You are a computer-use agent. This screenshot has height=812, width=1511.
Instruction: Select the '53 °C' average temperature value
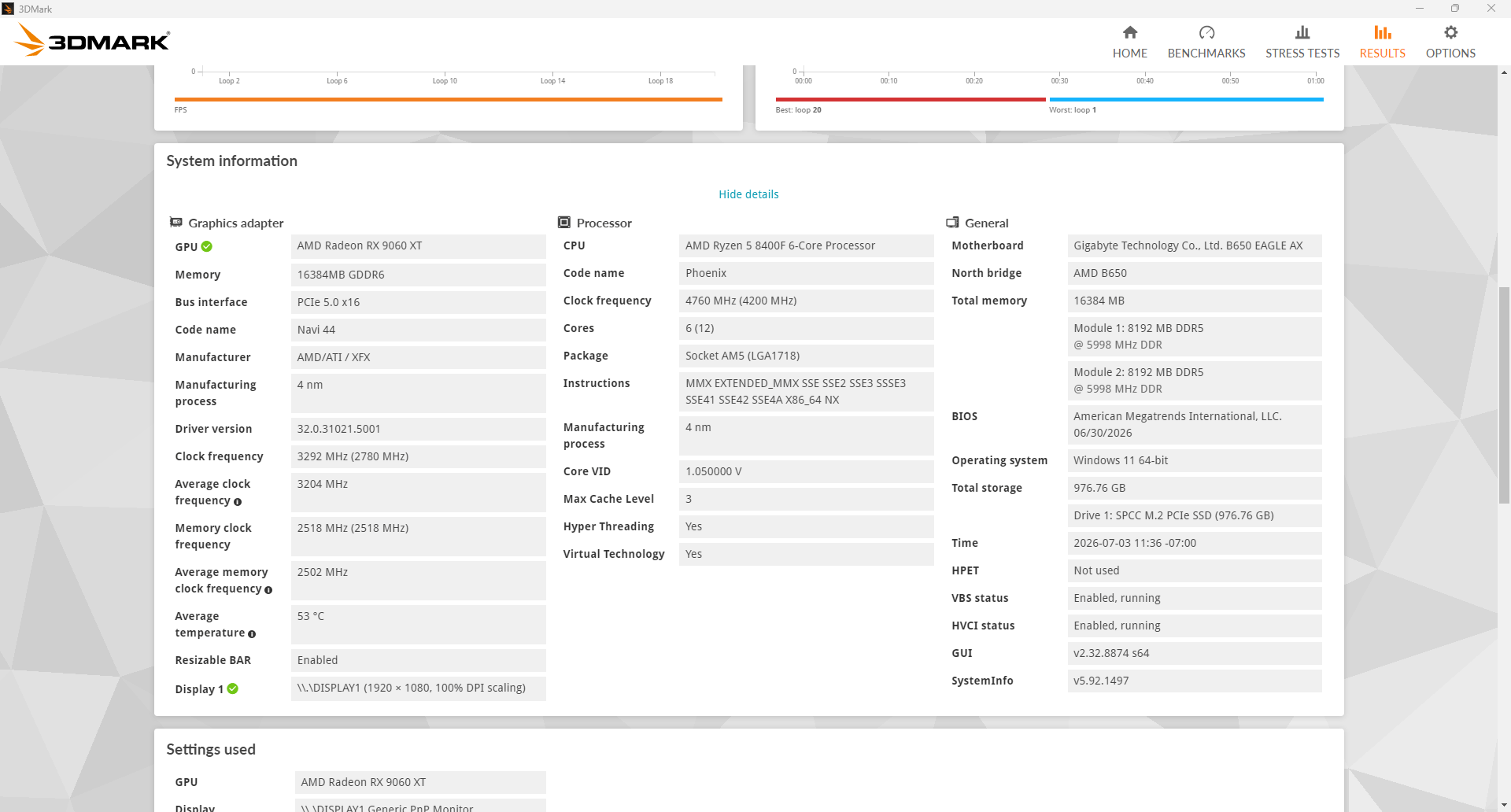click(x=419, y=625)
